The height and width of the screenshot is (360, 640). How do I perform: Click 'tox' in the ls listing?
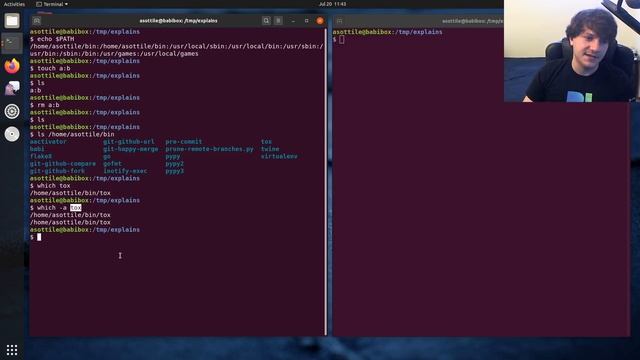tap(267, 142)
